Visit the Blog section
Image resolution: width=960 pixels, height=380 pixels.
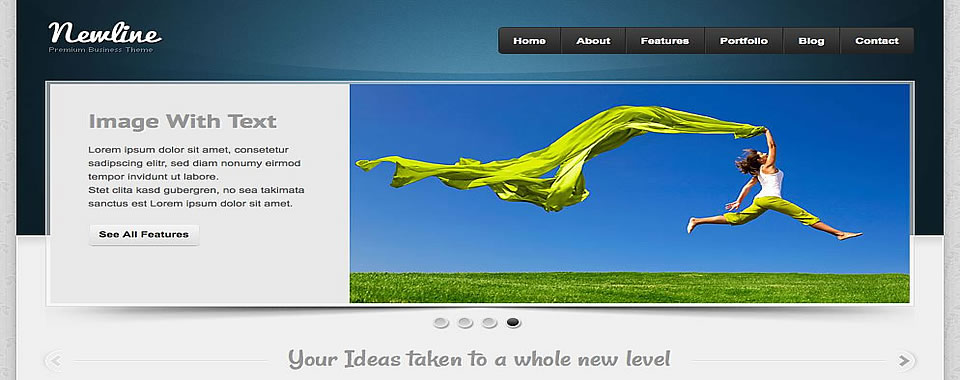coord(811,41)
